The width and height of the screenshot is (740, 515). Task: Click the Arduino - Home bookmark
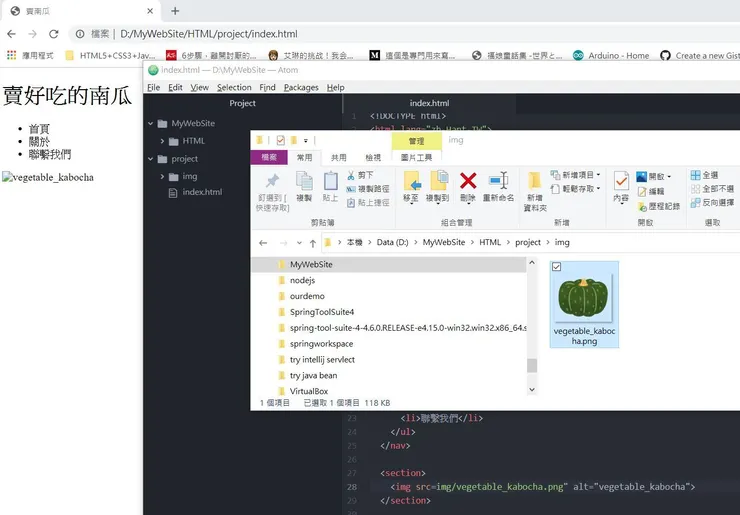(x=611, y=56)
